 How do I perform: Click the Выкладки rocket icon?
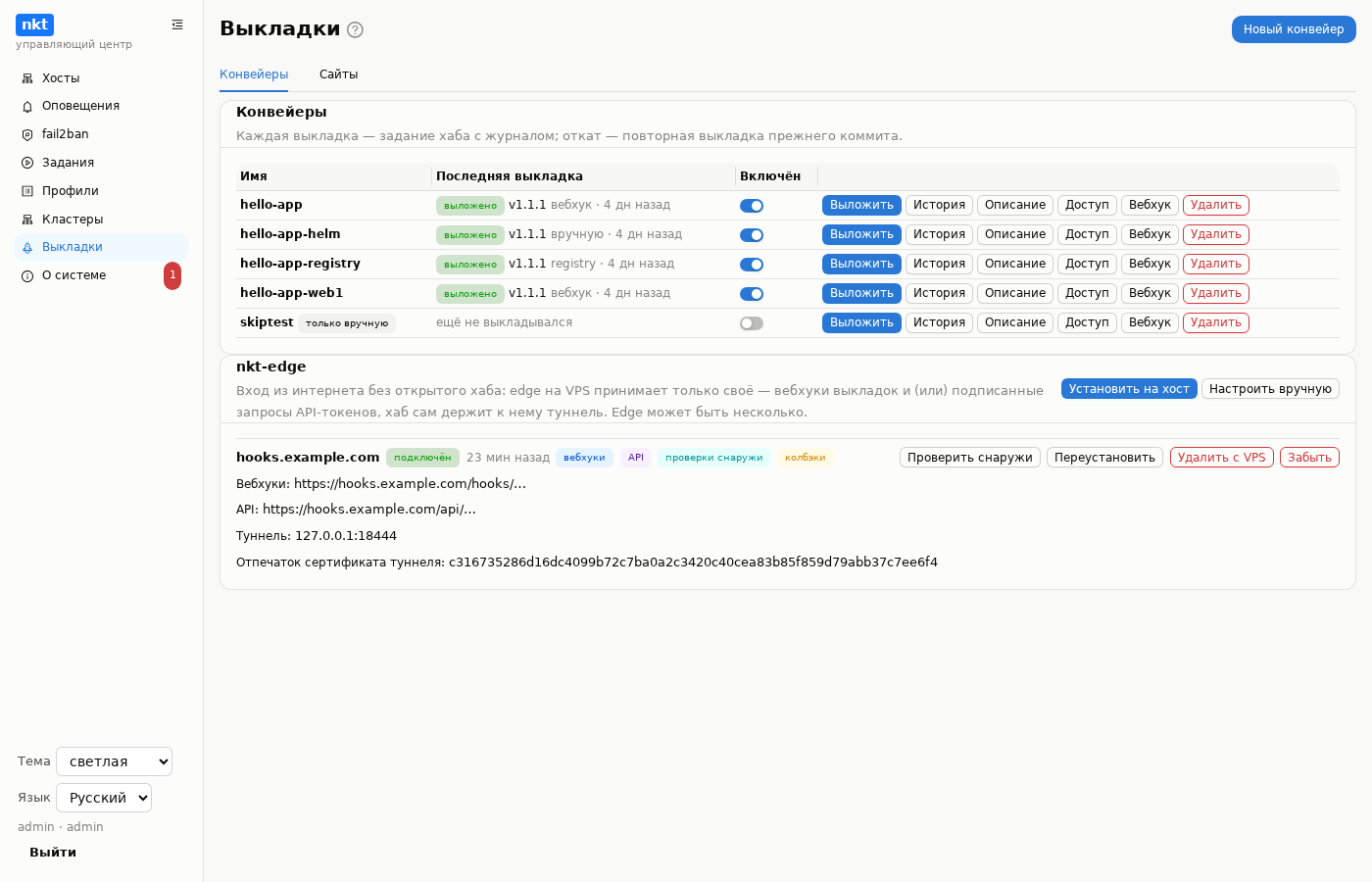[x=27, y=247]
